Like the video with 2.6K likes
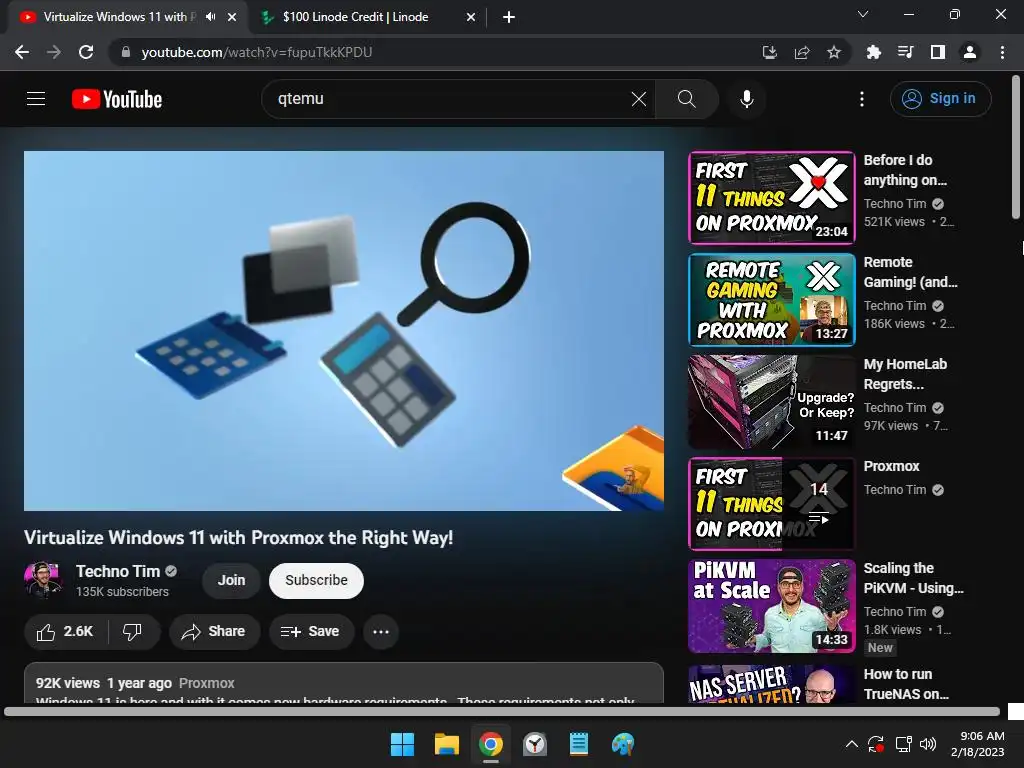1024x768 pixels. (x=65, y=632)
